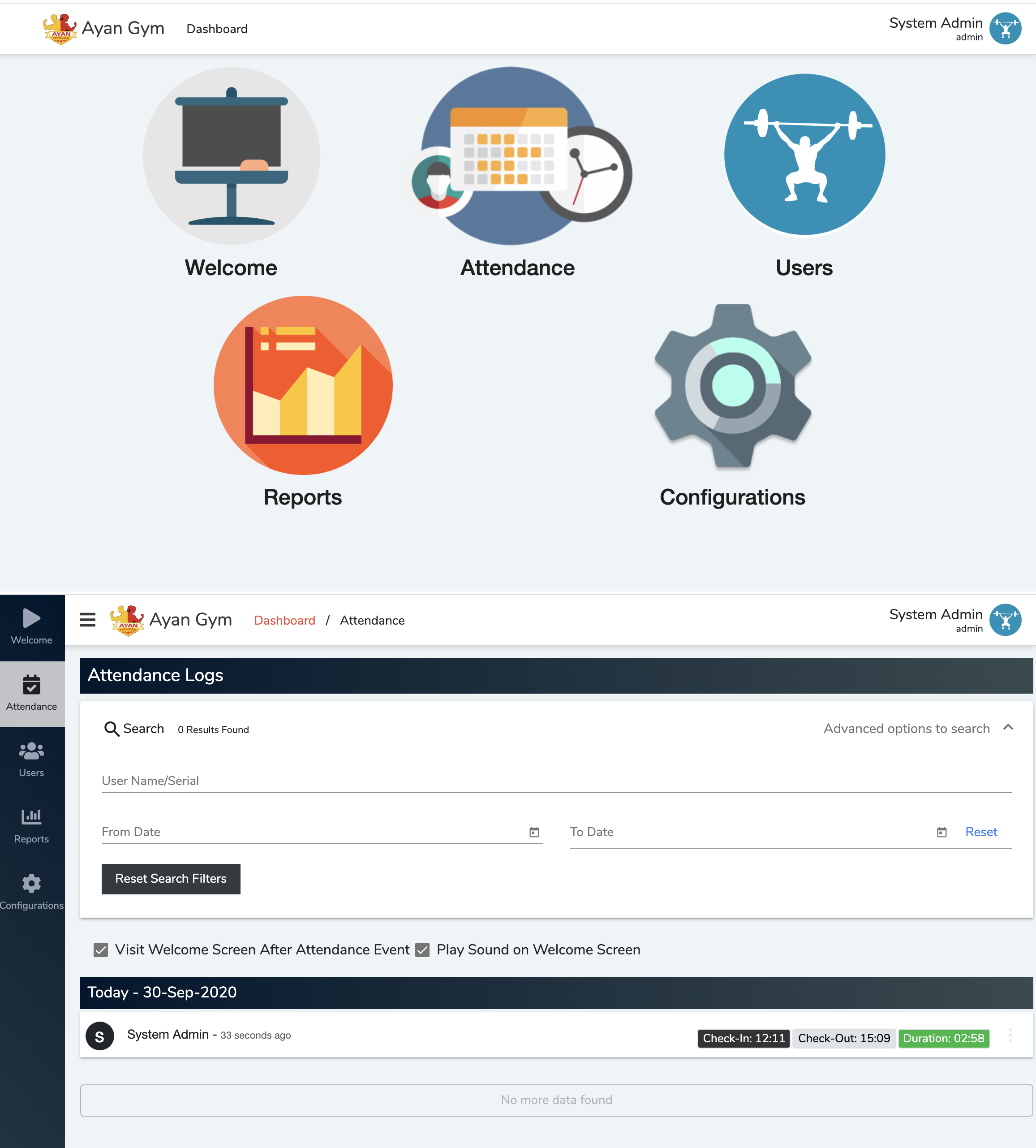Click System Admin name in top header

click(936, 23)
